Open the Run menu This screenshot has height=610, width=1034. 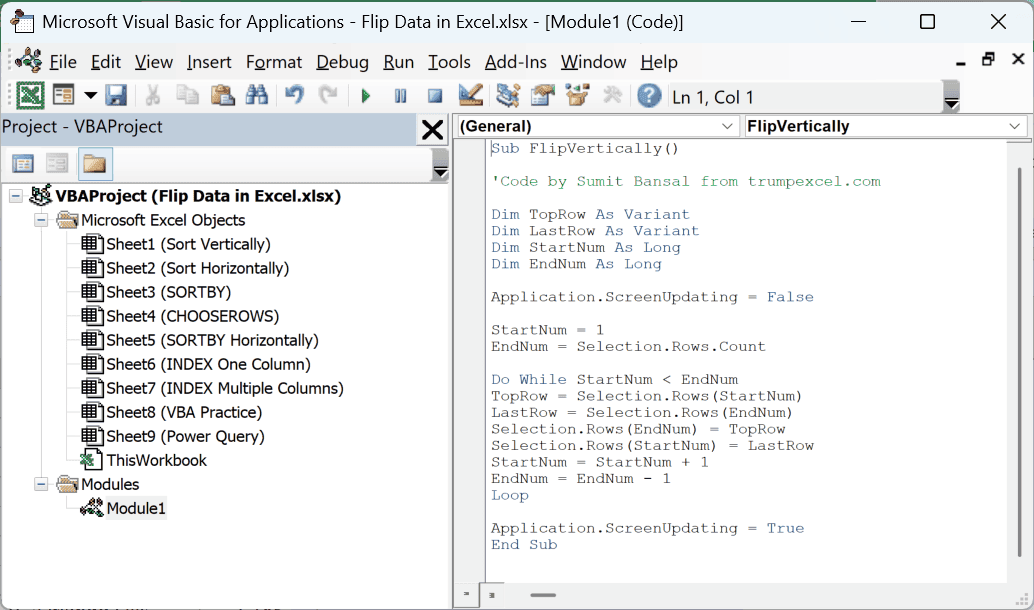point(398,62)
